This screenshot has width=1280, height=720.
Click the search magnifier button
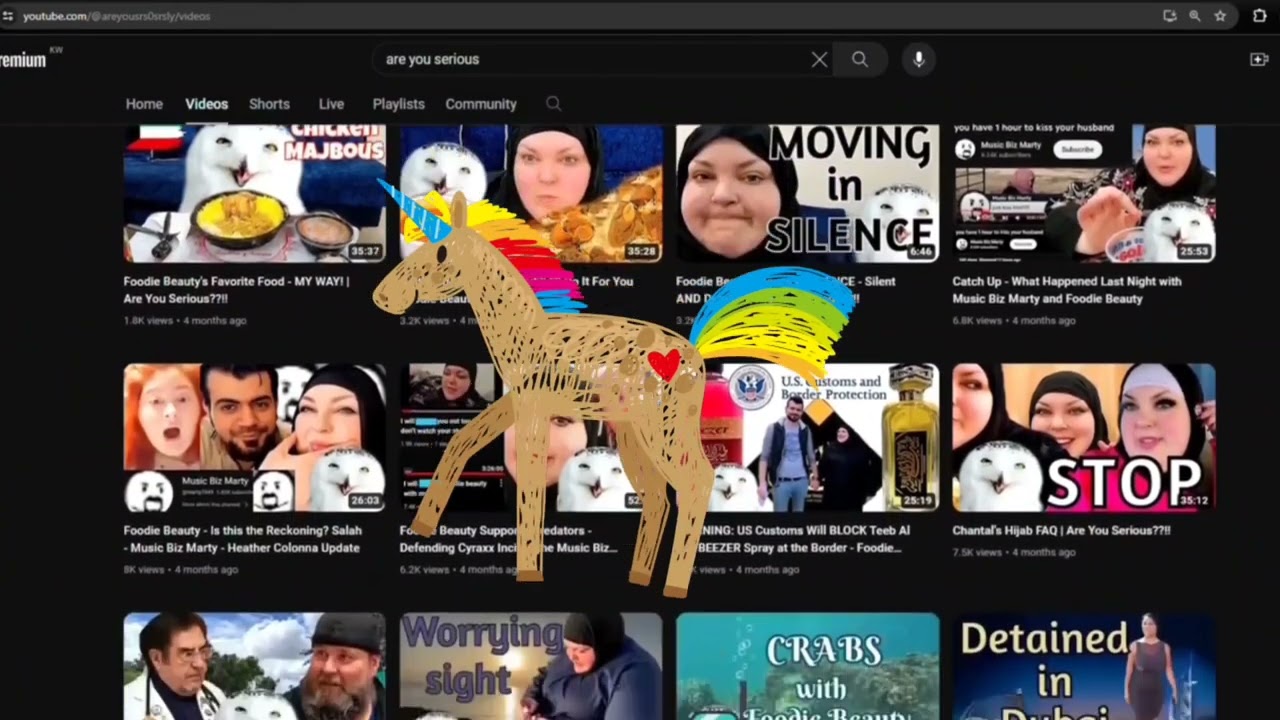point(859,59)
